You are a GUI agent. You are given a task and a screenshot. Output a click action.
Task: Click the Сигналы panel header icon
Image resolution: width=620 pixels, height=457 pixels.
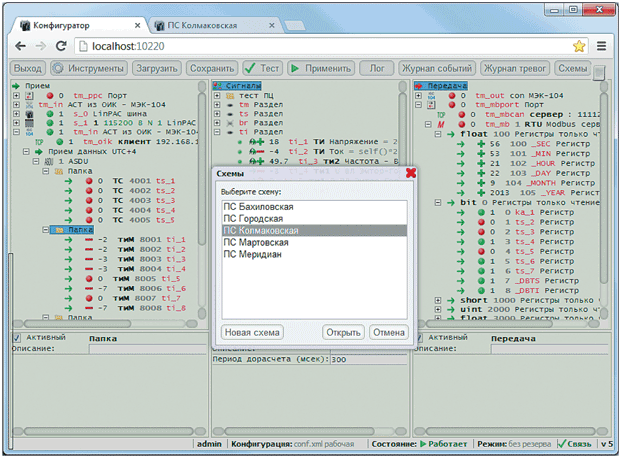coord(217,85)
